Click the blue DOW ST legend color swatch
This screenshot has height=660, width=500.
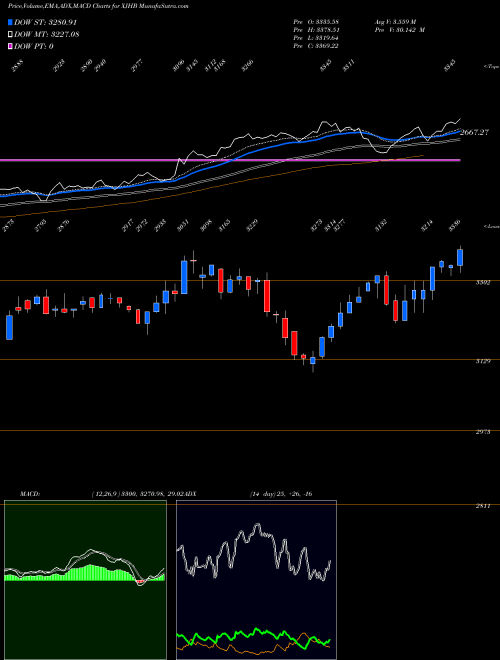point(10,22)
